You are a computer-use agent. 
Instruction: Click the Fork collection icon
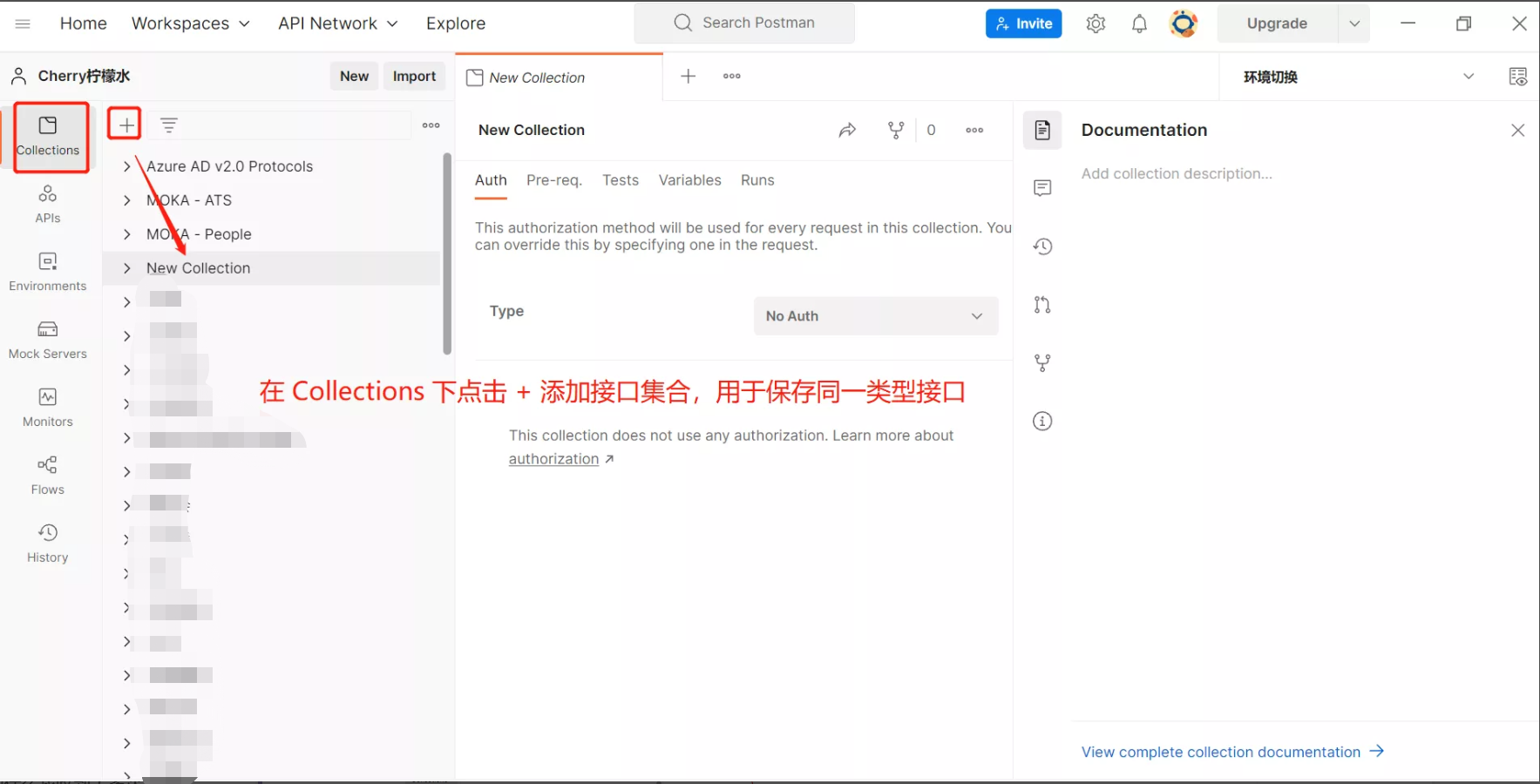pos(896,130)
